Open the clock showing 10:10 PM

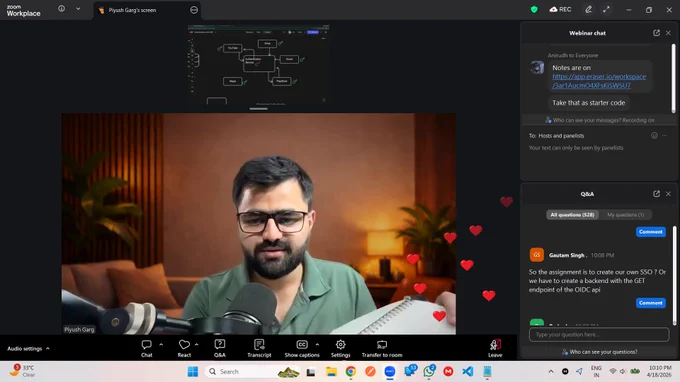(659, 371)
